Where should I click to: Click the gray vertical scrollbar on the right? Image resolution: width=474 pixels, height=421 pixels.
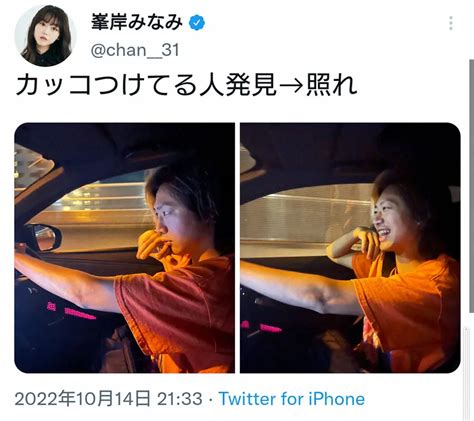tap(472, 186)
